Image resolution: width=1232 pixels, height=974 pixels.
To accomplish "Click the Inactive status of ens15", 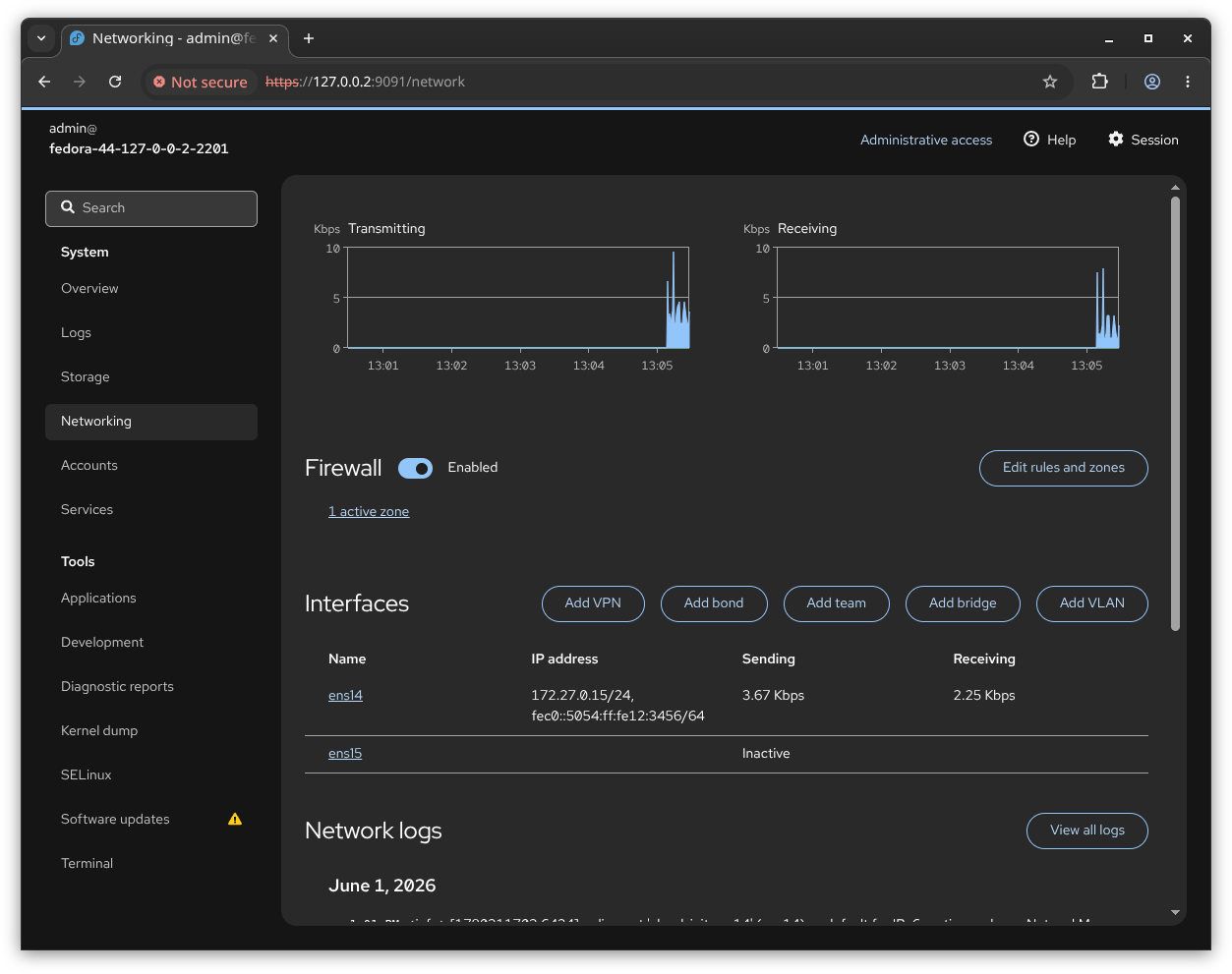I will (x=766, y=754).
